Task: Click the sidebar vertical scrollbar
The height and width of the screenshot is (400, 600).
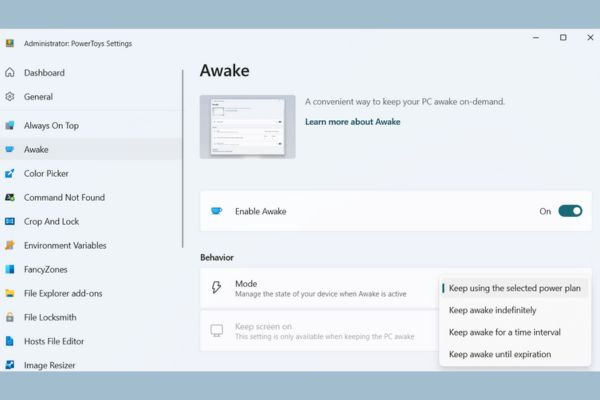Action: (x=183, y=158)
